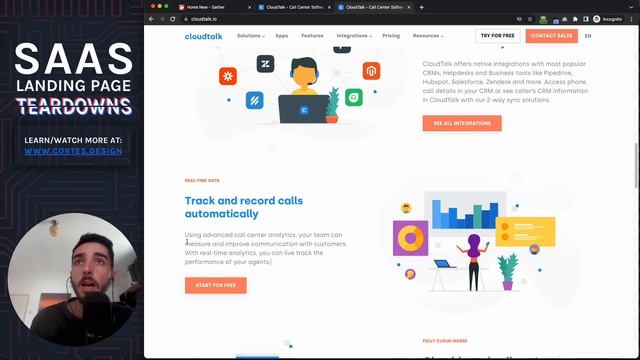The width and height of the screenshot is (640, 360).
Task: Expand the Solutions dropdown menu
Action: [x=251, y=36]
